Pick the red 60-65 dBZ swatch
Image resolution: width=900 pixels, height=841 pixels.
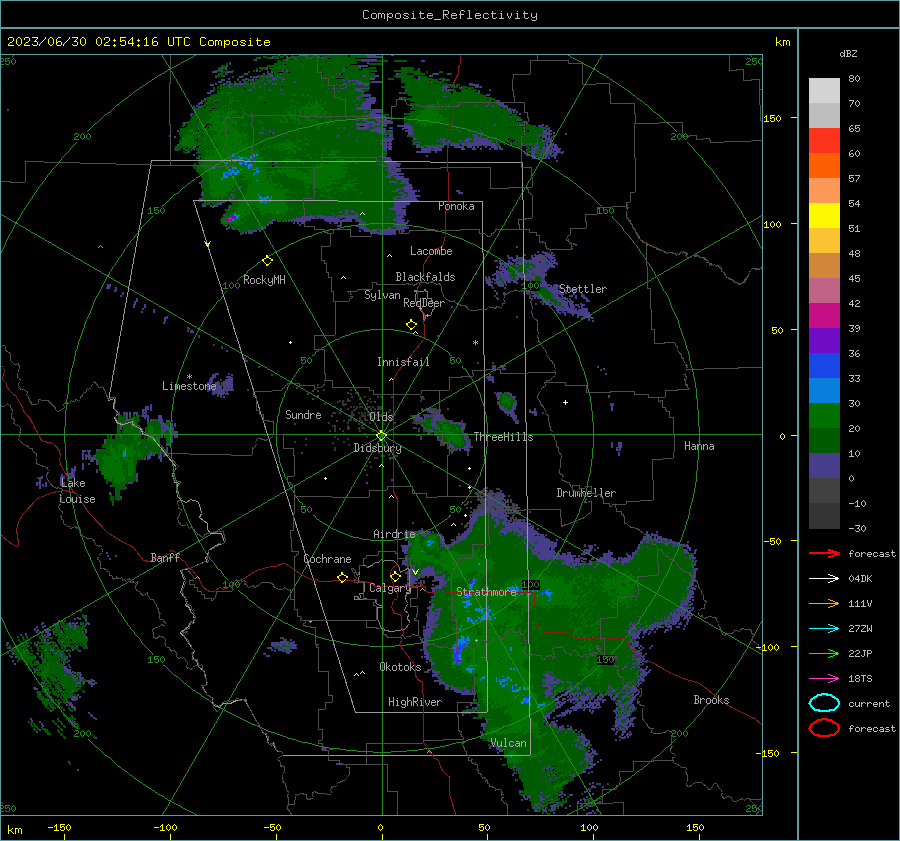[x=824, y=141]
